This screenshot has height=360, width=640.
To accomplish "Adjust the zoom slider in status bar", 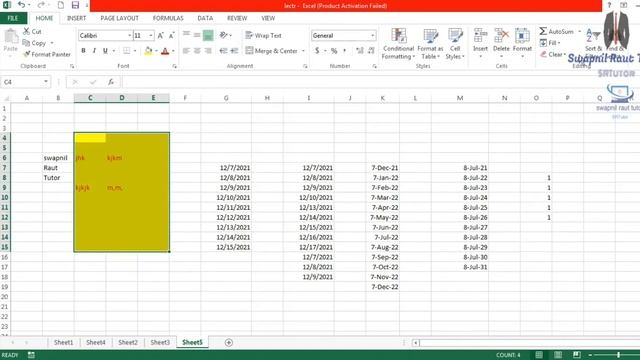I will coord(619,355).
